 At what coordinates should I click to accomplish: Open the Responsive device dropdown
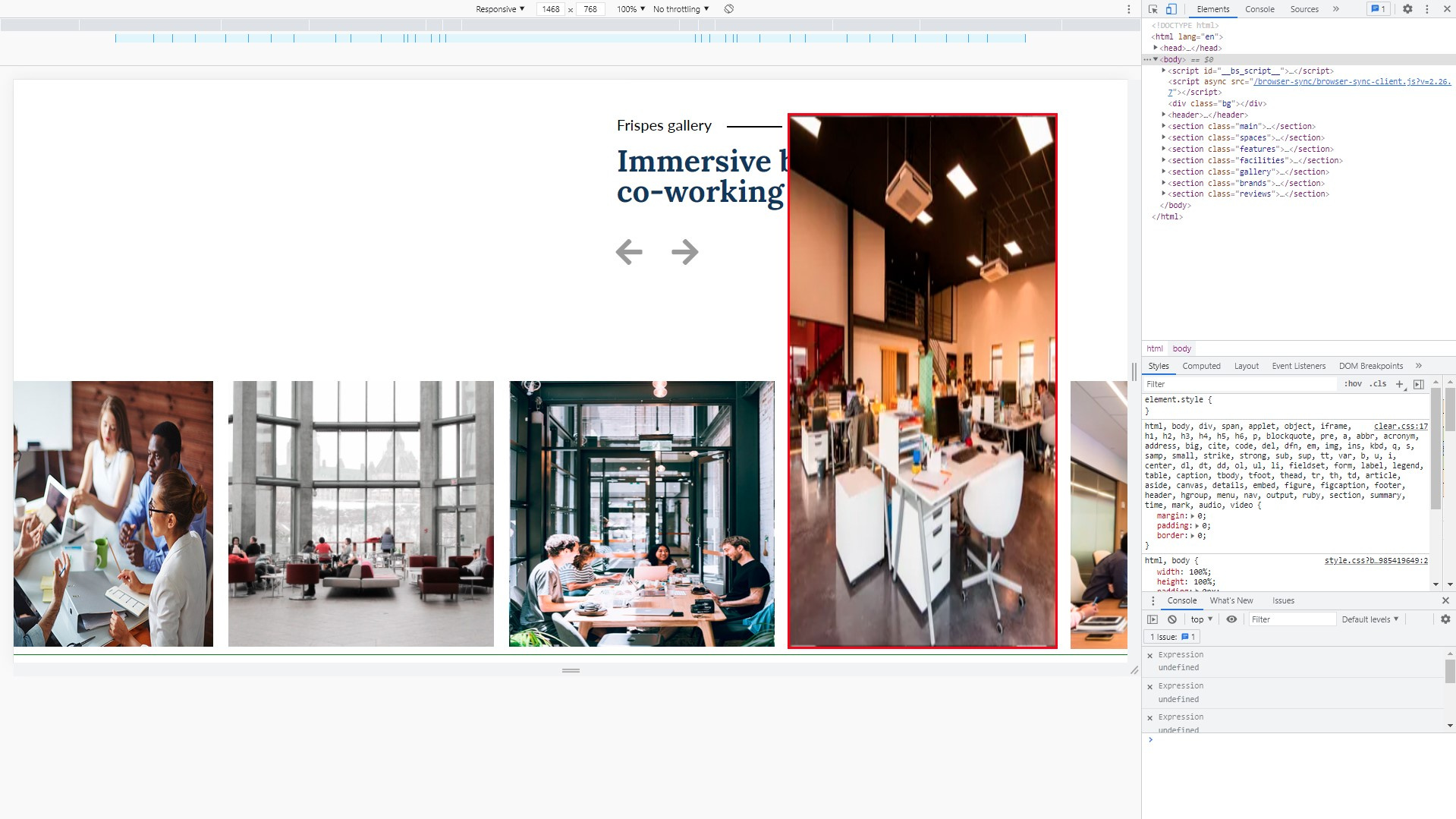[x=500, y=9]
